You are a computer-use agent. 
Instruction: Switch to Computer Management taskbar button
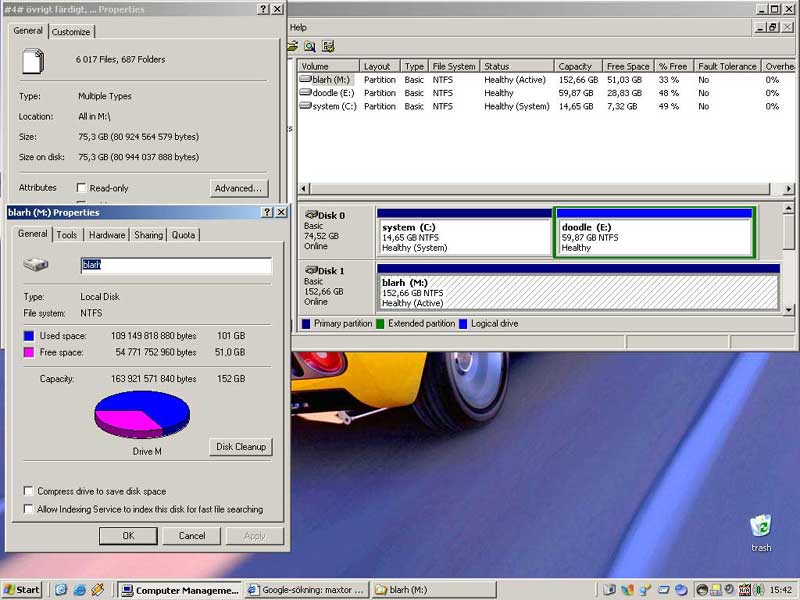[x=180, y=590]
